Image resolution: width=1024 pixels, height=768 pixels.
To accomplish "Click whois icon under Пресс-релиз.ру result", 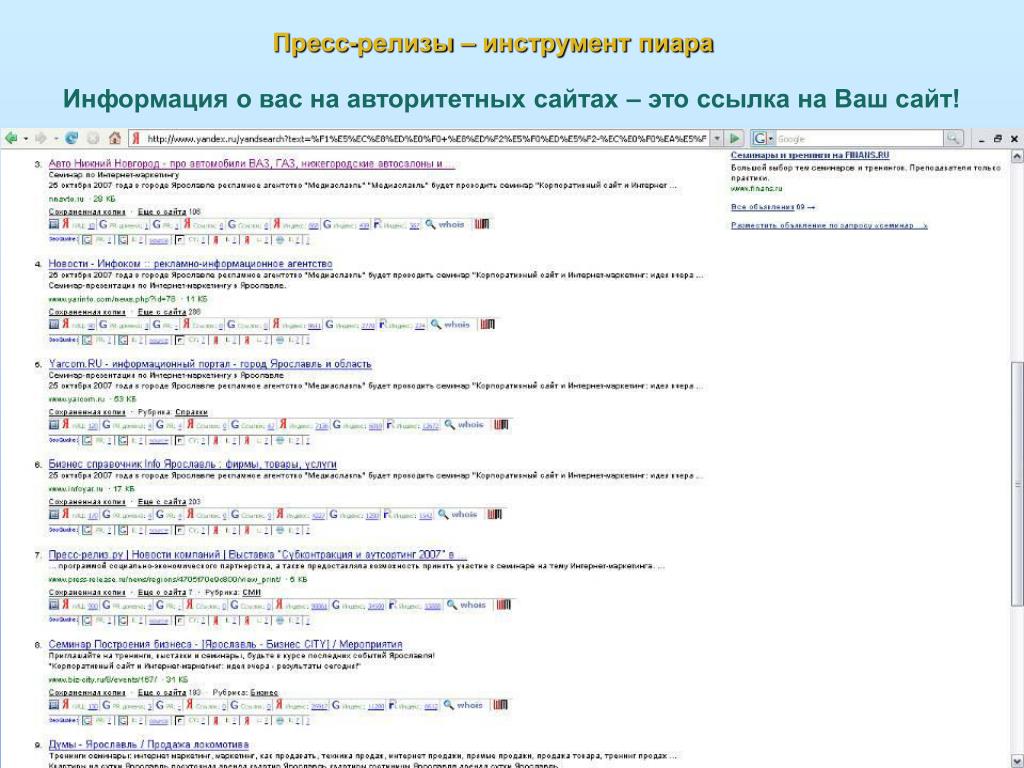I will coord(466,605).
